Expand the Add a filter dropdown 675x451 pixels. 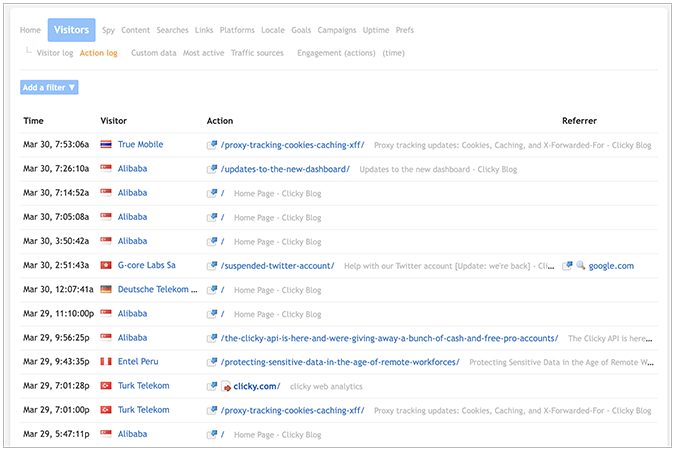click(x=49, y=87)
